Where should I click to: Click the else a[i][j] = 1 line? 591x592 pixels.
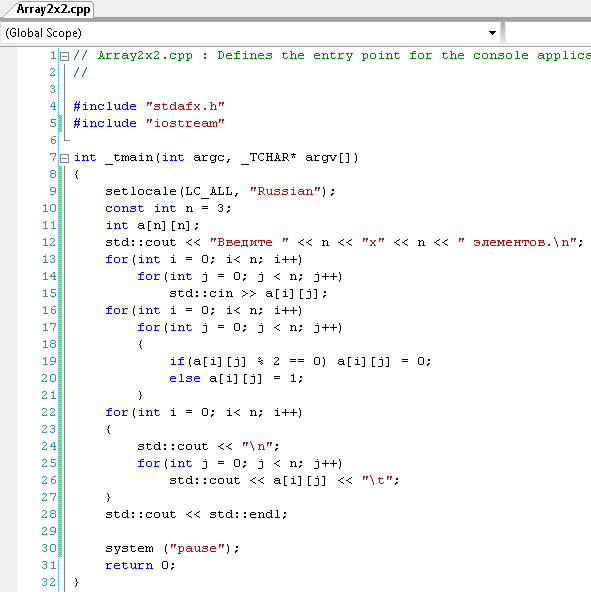tap(236, 378)
